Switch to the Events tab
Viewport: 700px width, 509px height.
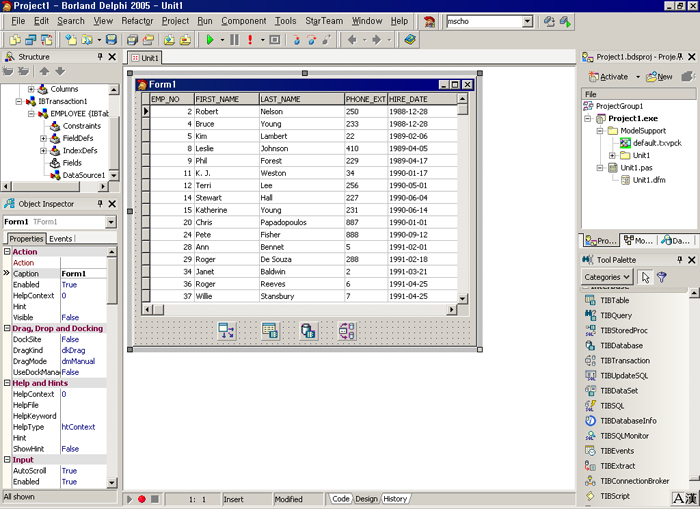[x=61, y=239]
